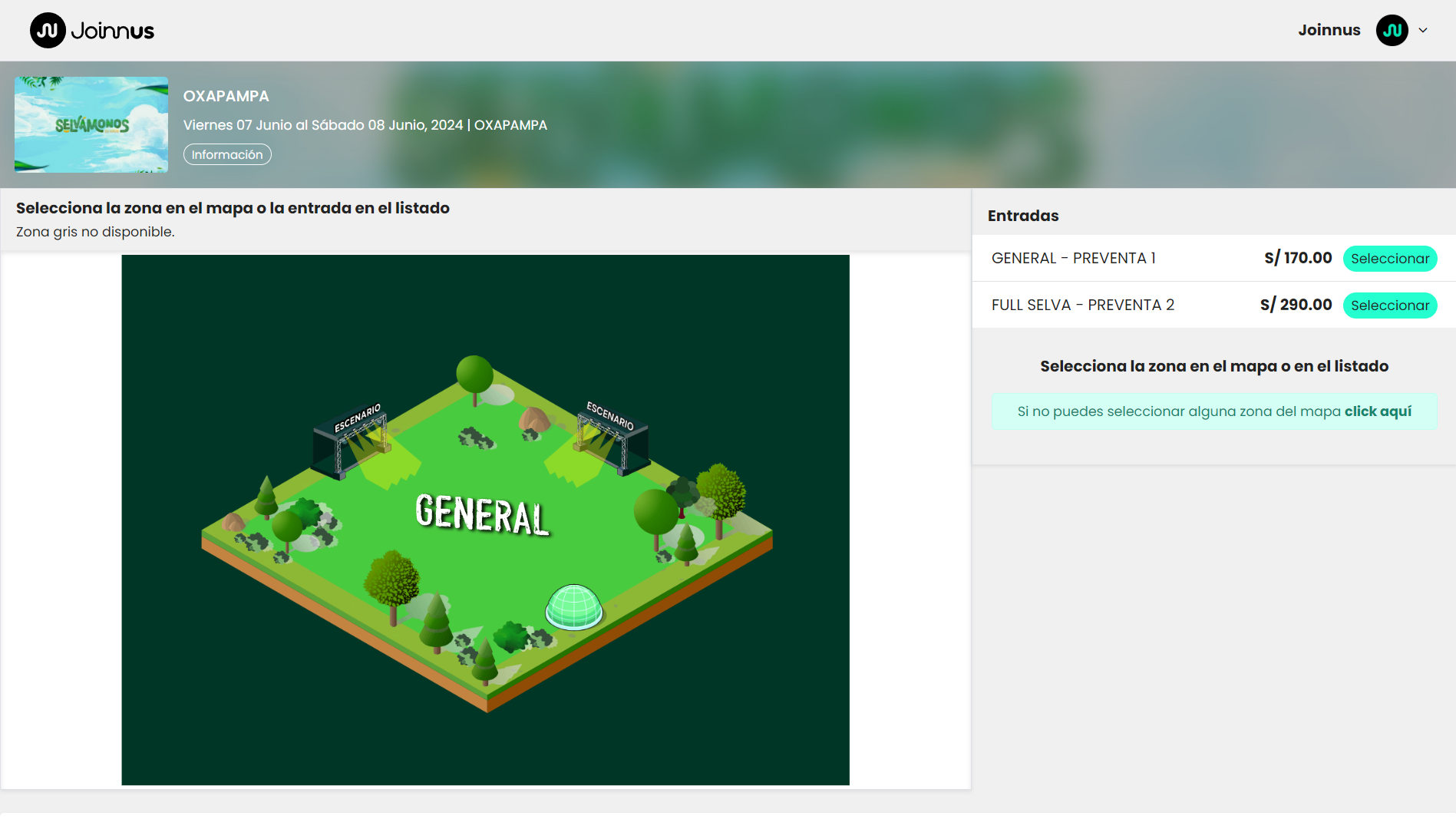Open the Selvámonos event thumbnail
Image resolution: width=1456 pixels, height=819 pixels.
click(91, 124)
